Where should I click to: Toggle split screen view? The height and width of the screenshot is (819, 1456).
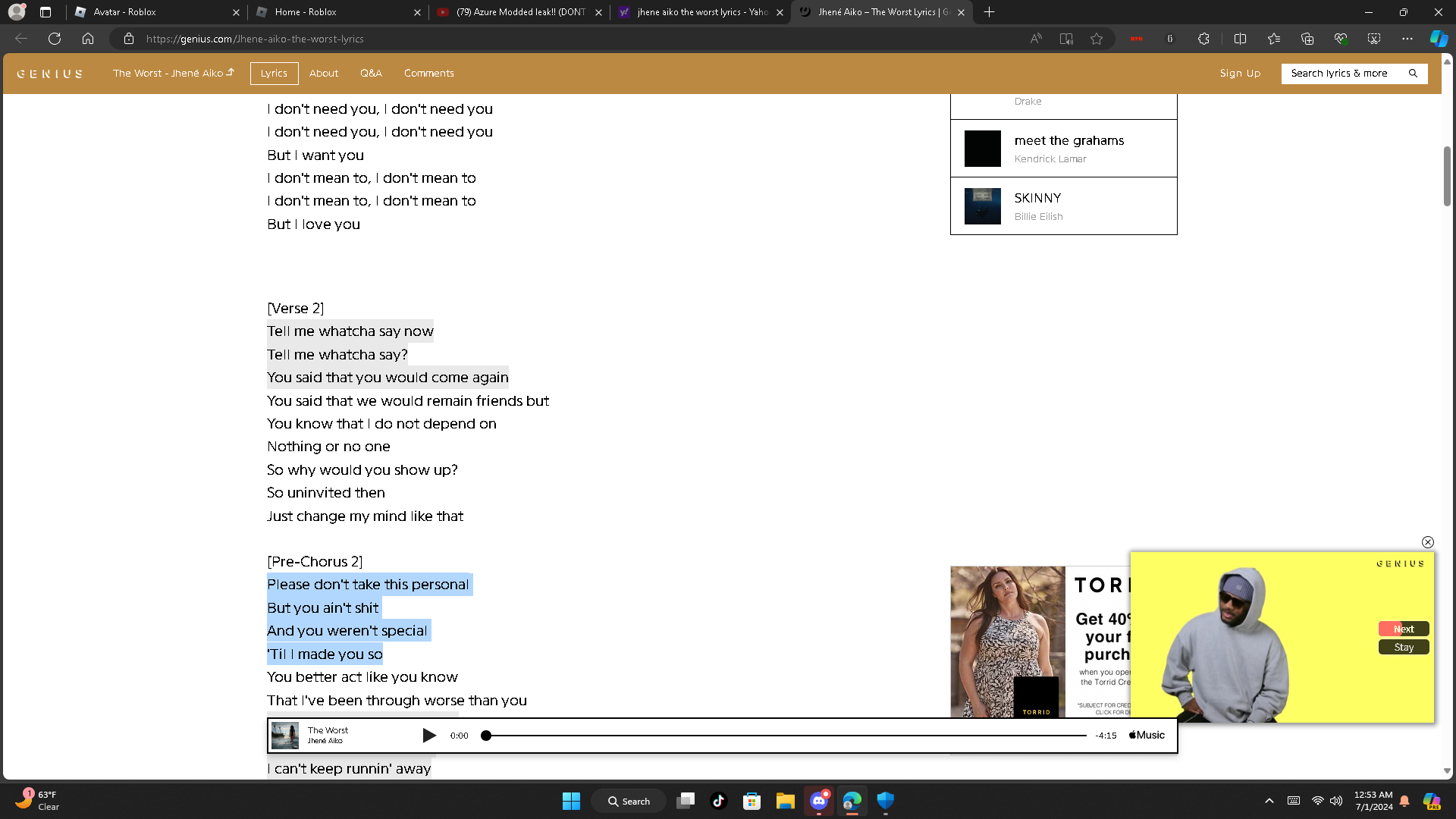(1241, 39)
